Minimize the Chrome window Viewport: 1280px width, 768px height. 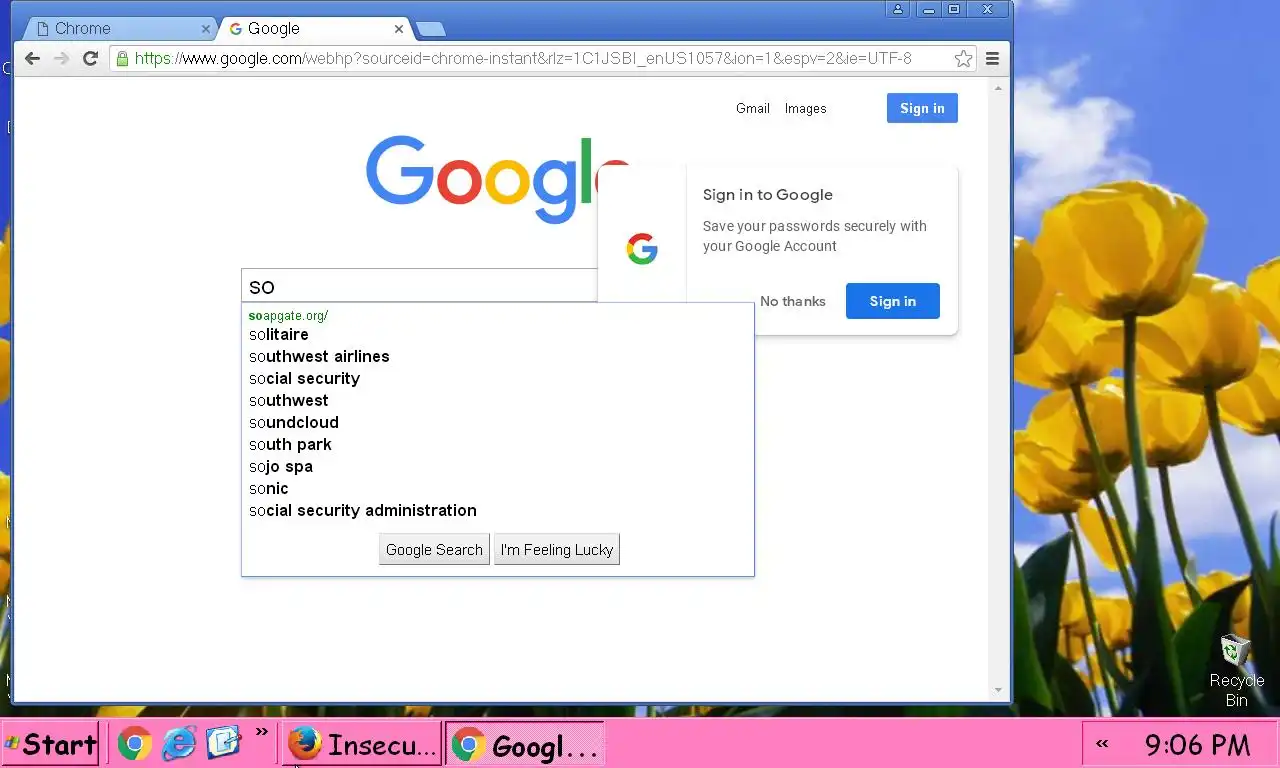tap(930, 9)
